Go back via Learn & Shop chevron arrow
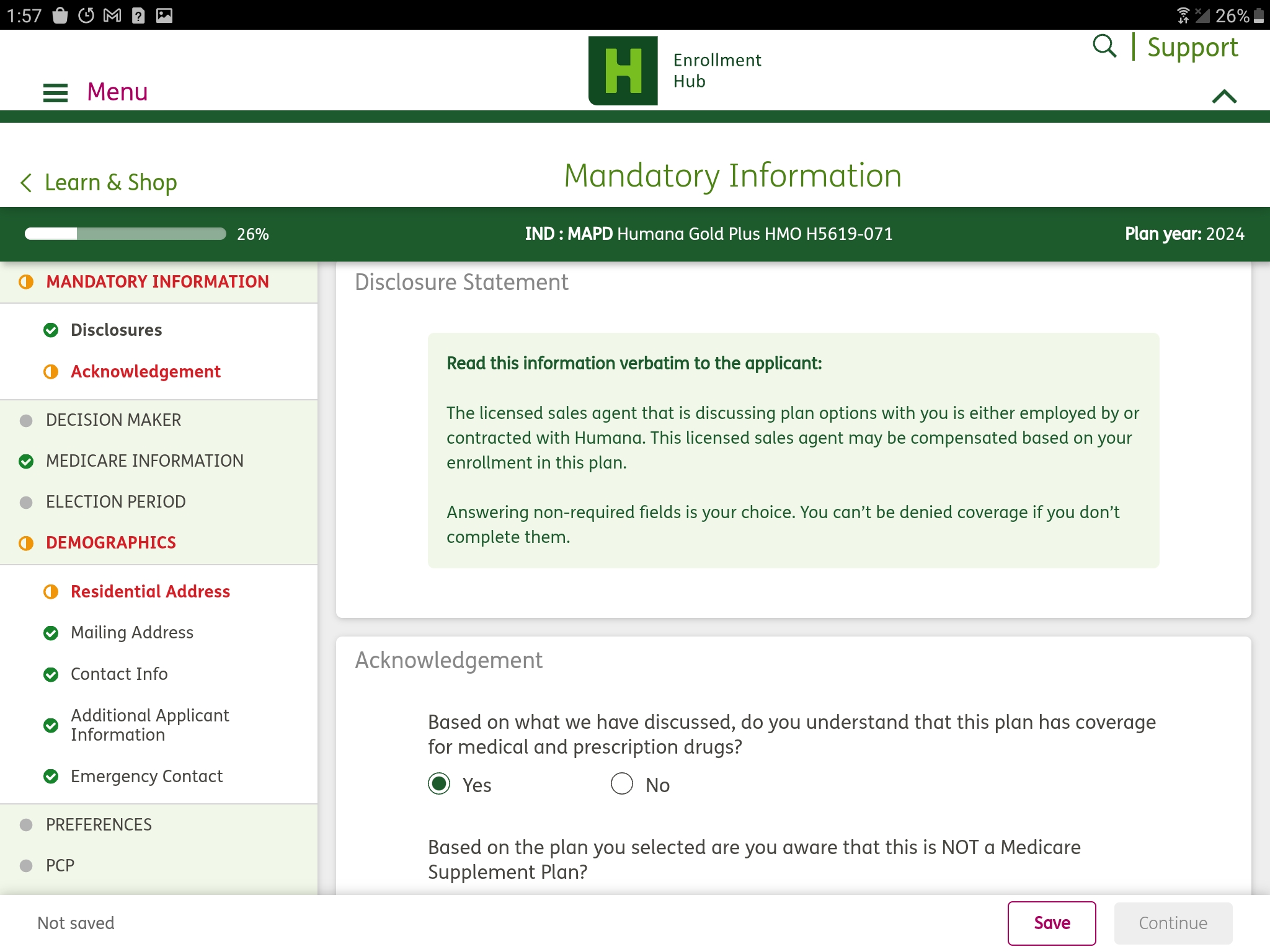This screenshot has width=1270, height=952. (26, 183)
